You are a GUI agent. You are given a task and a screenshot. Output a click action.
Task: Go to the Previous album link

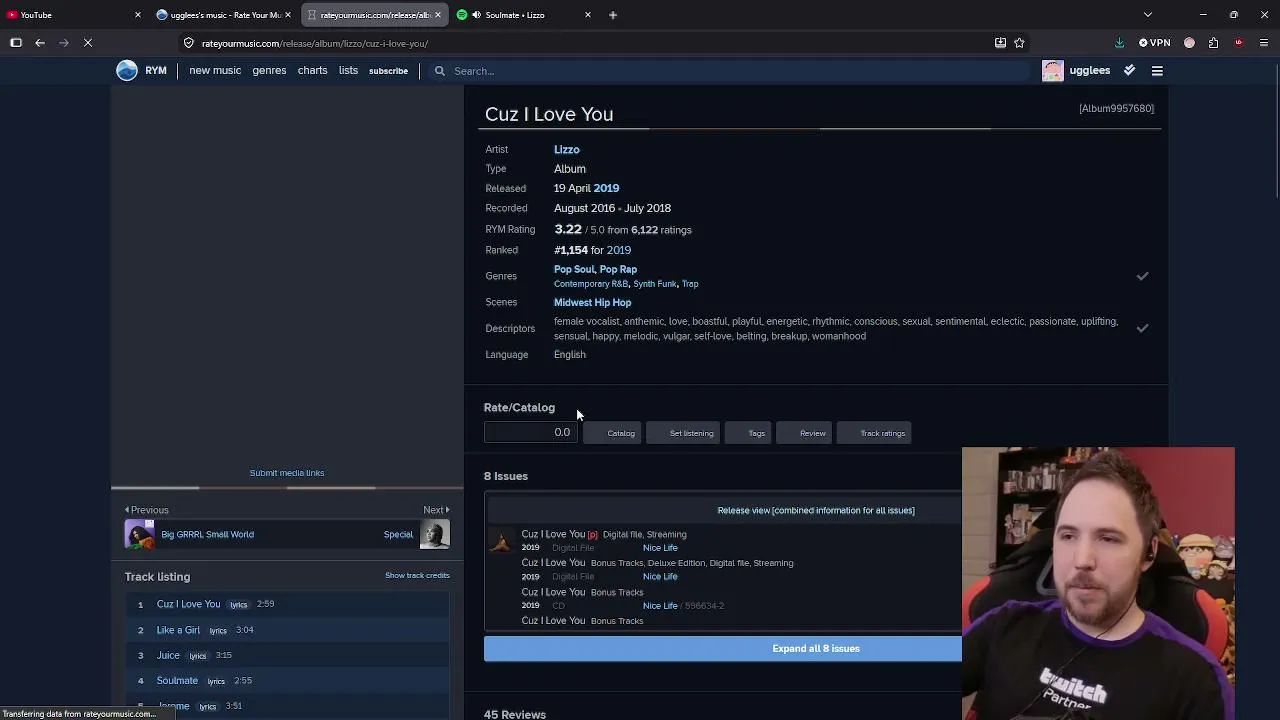[147, 510]
